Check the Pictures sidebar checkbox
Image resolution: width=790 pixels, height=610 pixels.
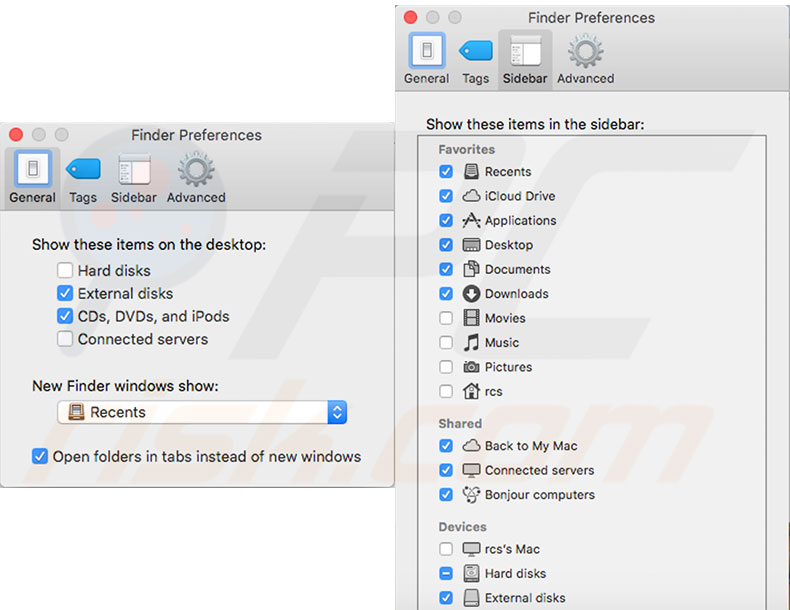[x=446, y=367]
